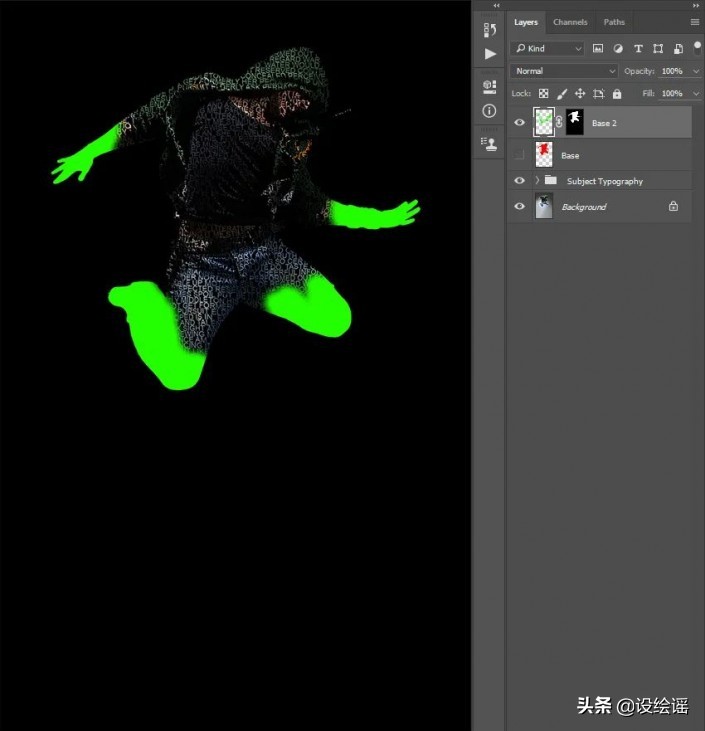Select the Base layer name

point(570,156)
